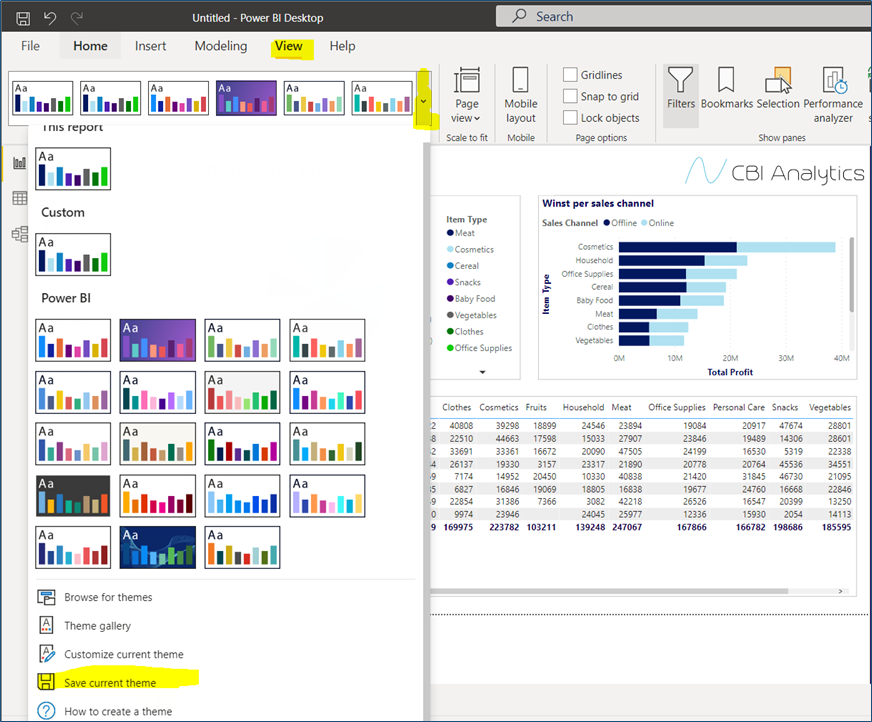Expand the themes gallery dropdown arrow

point(423,101)
